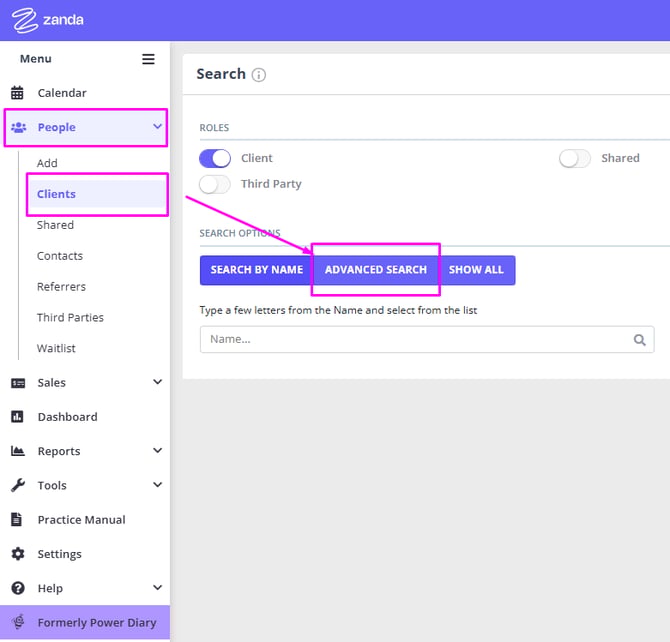Click the Dashboard chart icon
Image resolution: width=670 pixels, height=642 pixels.
17,417
